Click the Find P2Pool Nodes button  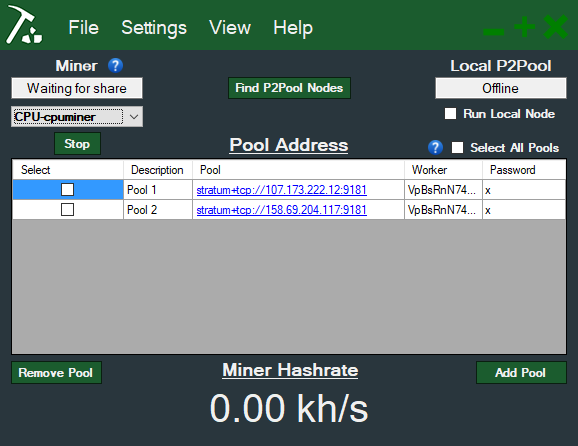tap(289, 88)
